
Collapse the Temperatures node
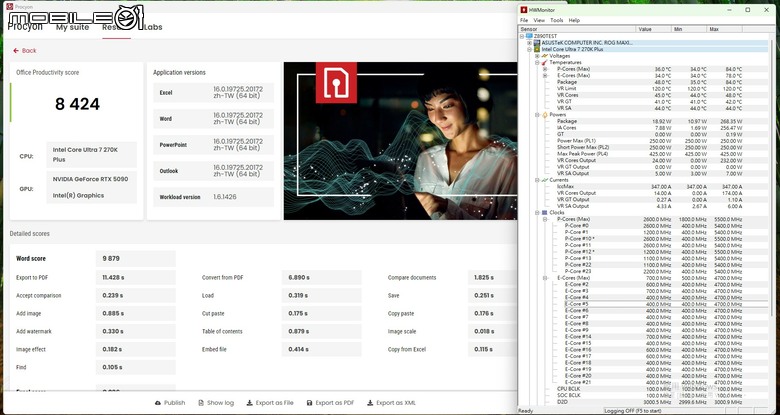click(537, 63)
